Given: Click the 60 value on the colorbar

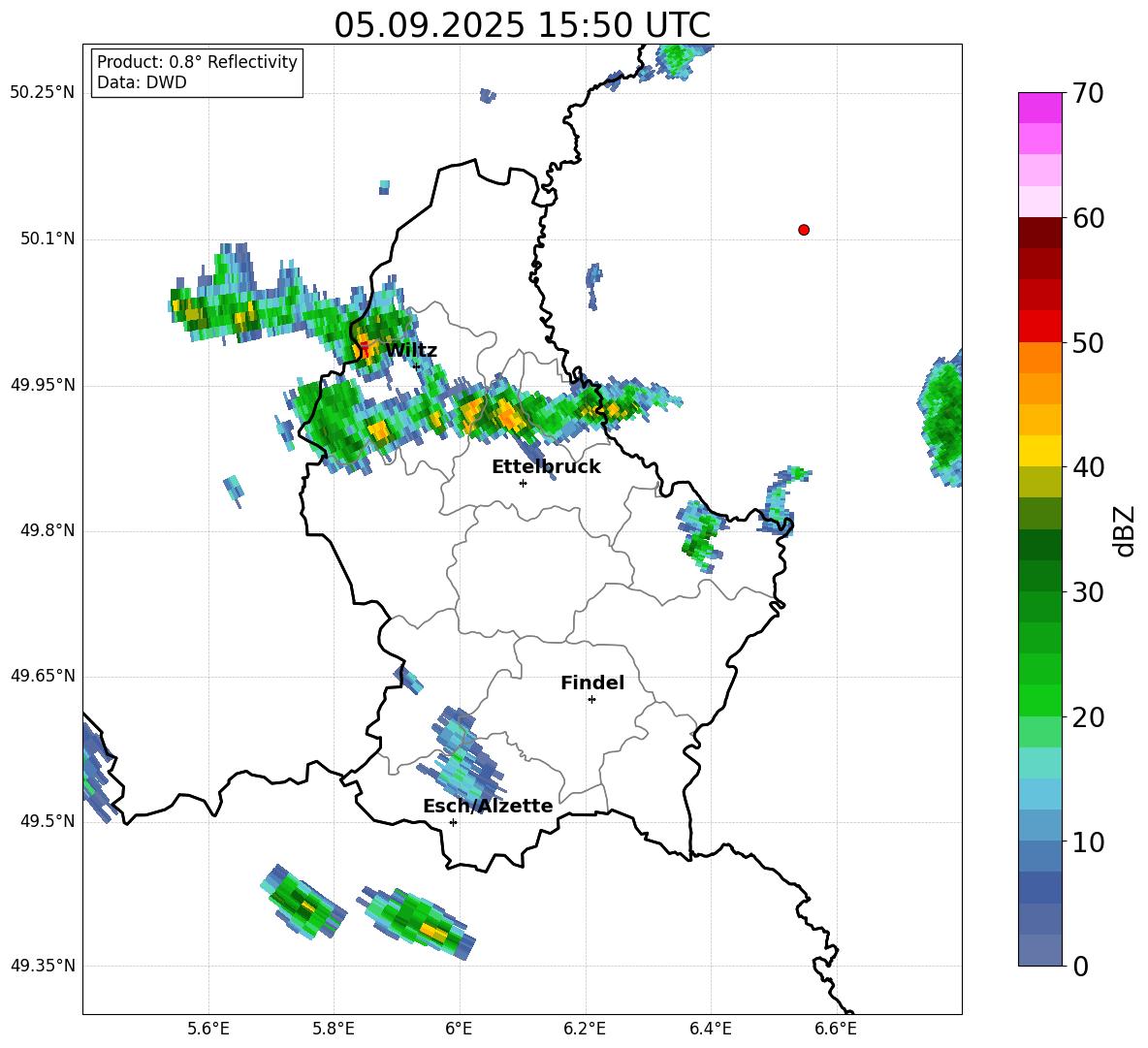Looking at the screenshot, I should tap(1088, 218).
